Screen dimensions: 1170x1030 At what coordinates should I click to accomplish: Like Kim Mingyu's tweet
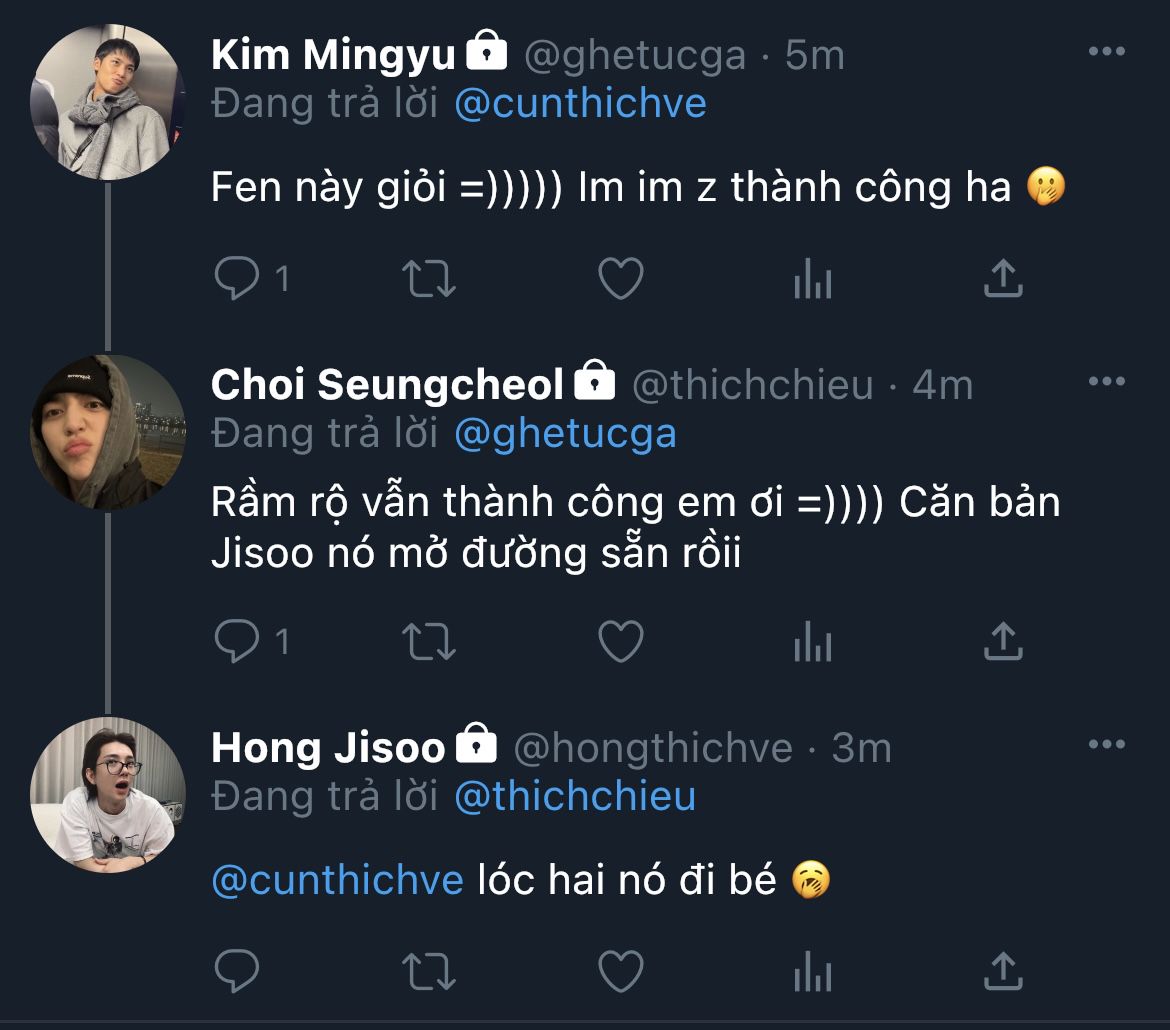coord(620,280)
